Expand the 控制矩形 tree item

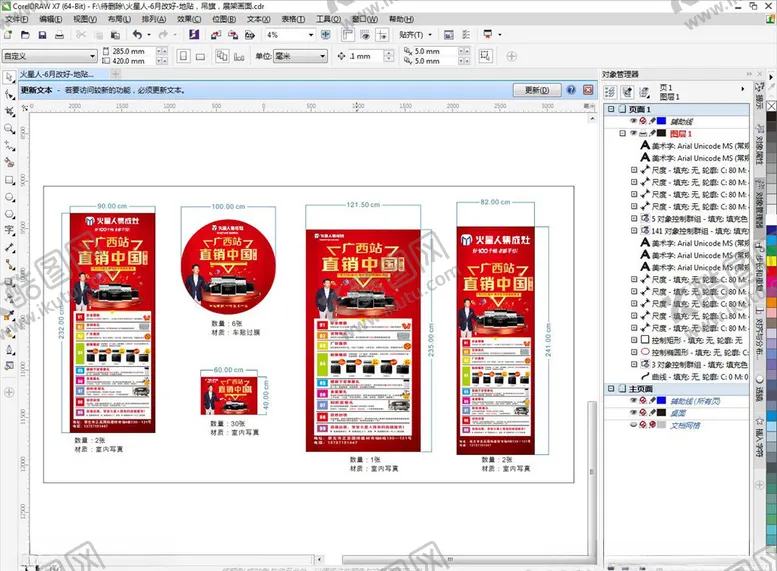click(x=634, y=340)
